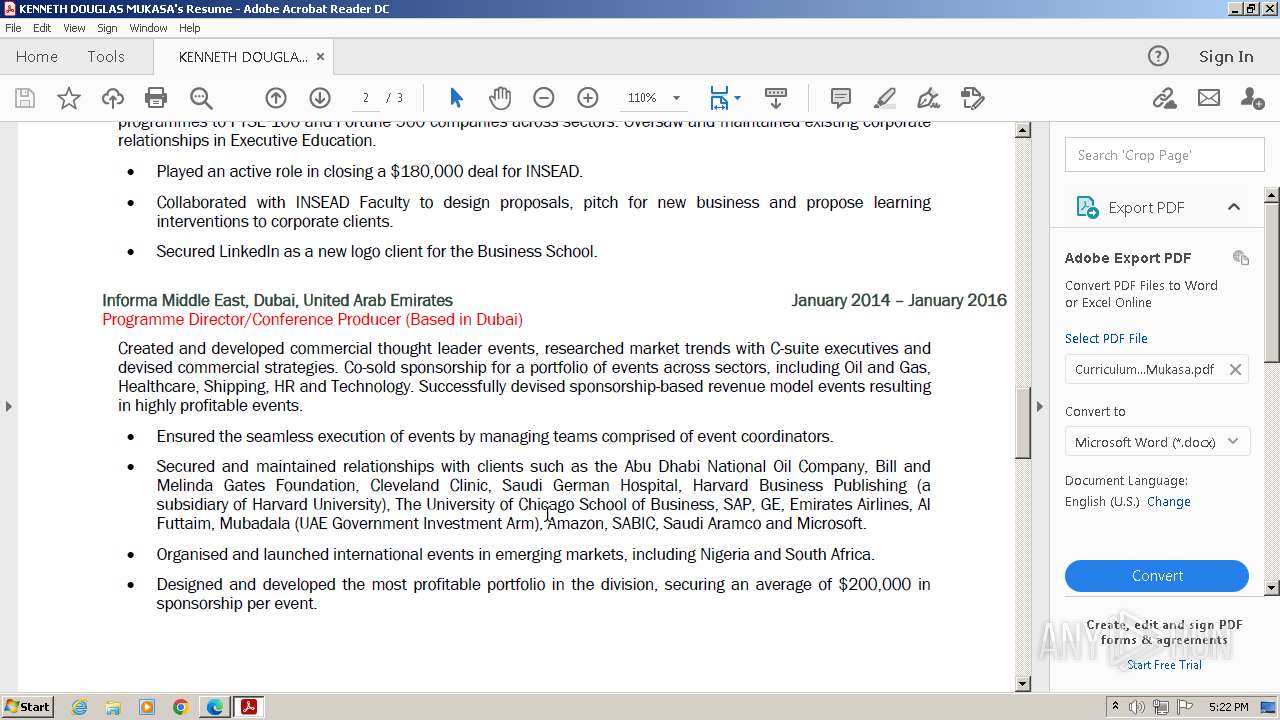This screenshot has height=720, width=1280.
Task: Click the blue Convert button
Action: pyautogui.click(x=1157, y=576)
